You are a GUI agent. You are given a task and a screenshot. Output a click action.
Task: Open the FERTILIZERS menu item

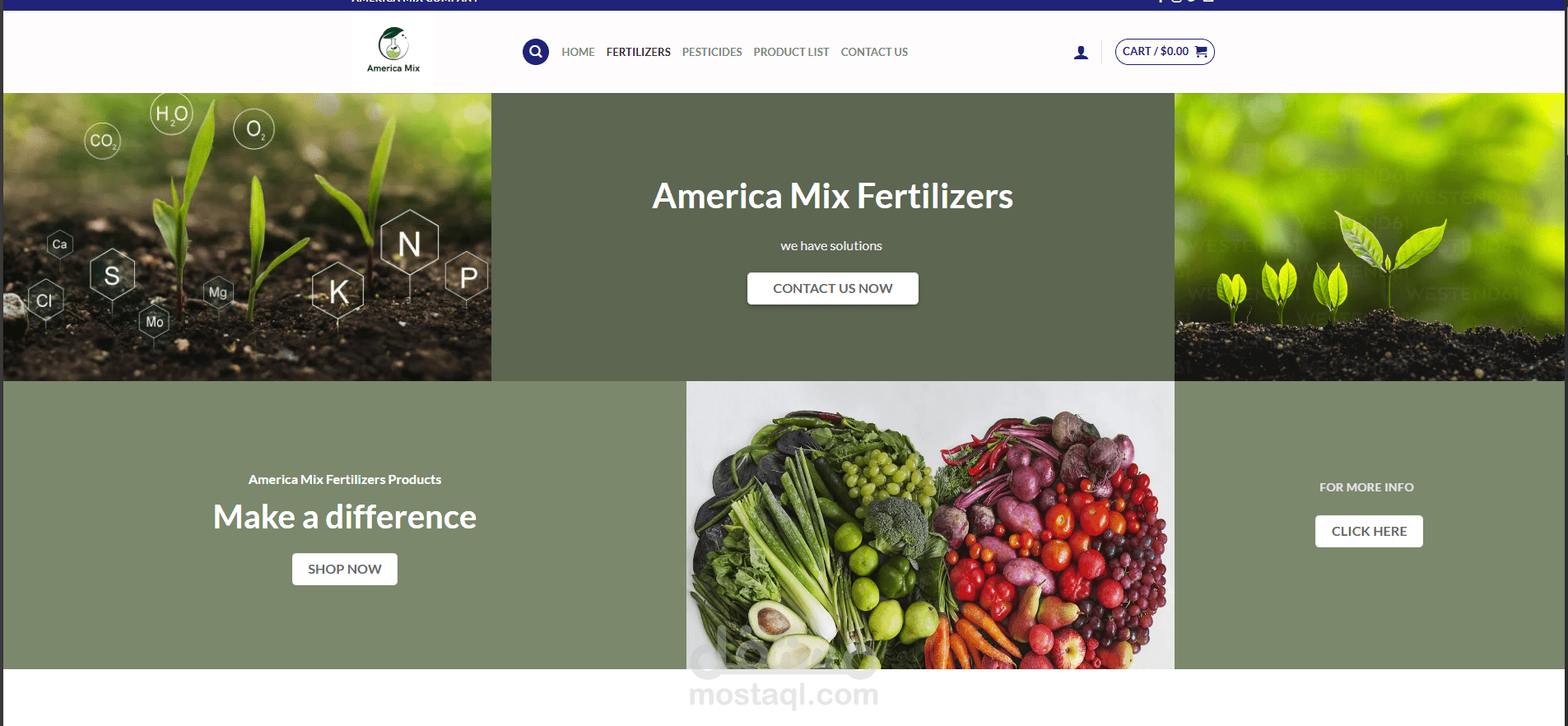tap(639, 52)
